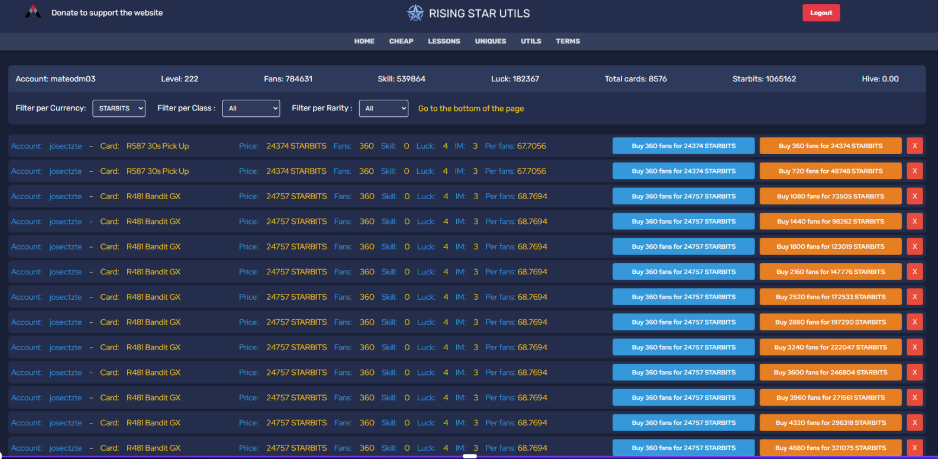Click 'Buy 4680 fans for 321075 STARBITS'
Image resolution: width=938 pixels, height=459 pixels.
(x=830, y=448)
